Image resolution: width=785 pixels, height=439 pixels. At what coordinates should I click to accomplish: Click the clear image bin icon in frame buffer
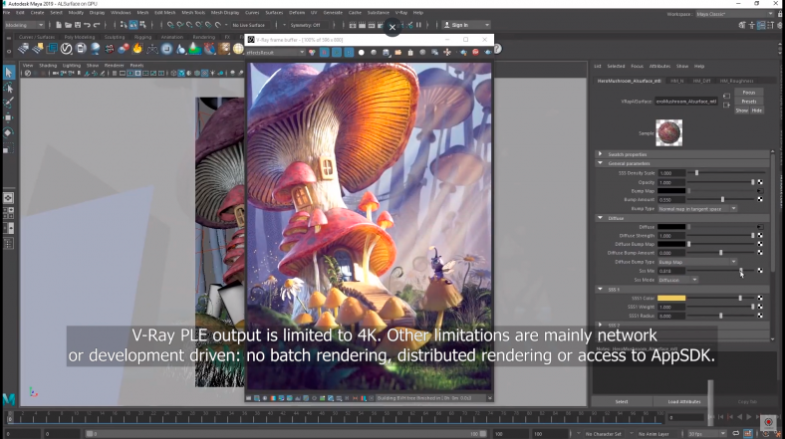[x=411, y=53]
